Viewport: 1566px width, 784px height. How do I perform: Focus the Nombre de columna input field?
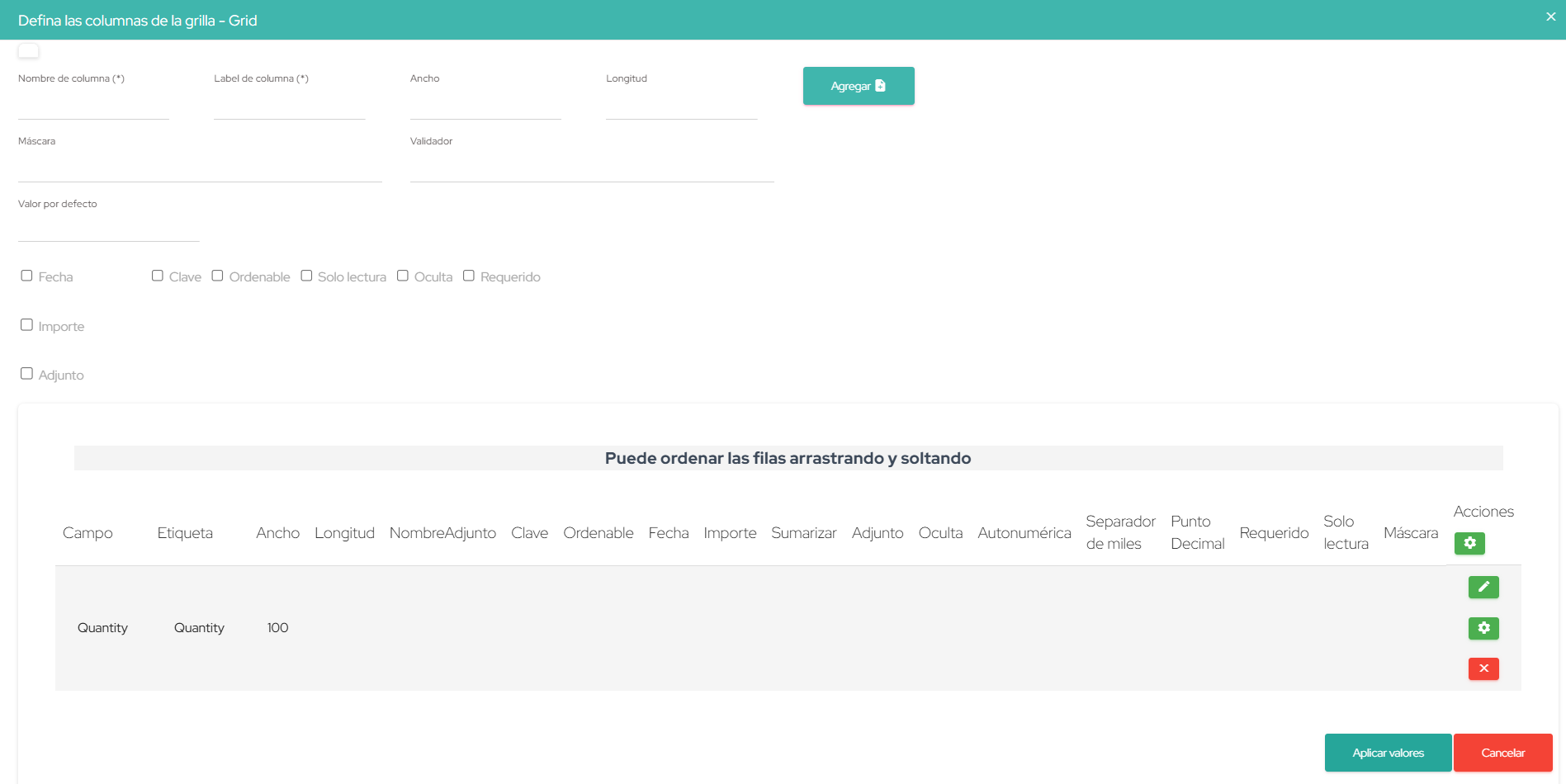[x=93, y=107]
